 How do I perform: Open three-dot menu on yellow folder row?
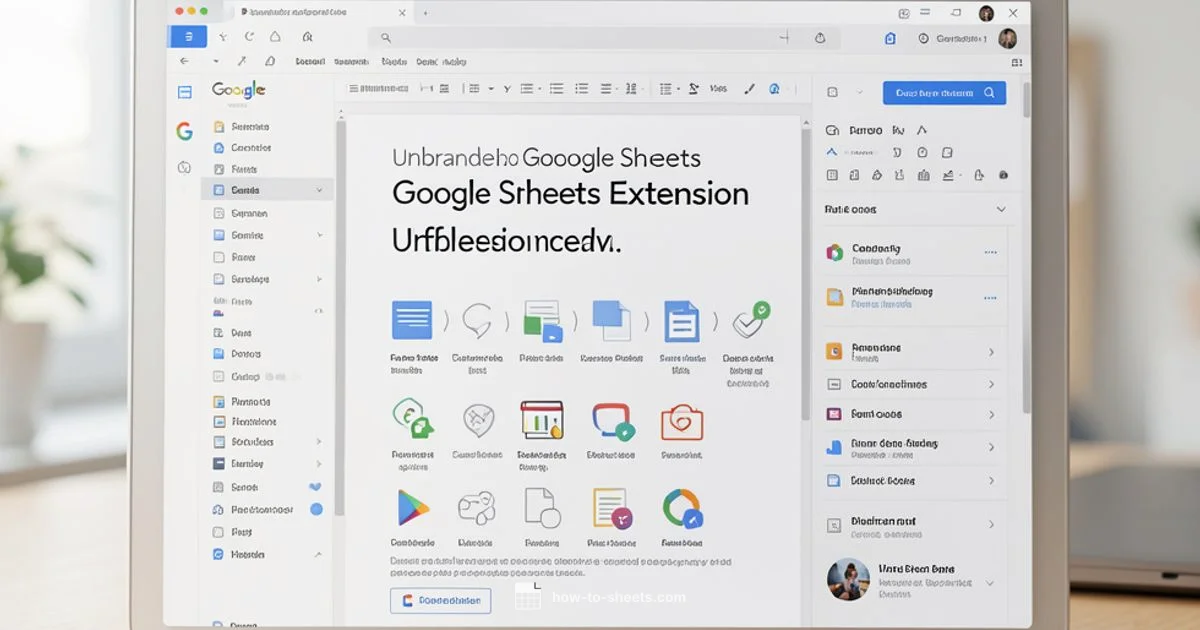[x=990, y=297]
